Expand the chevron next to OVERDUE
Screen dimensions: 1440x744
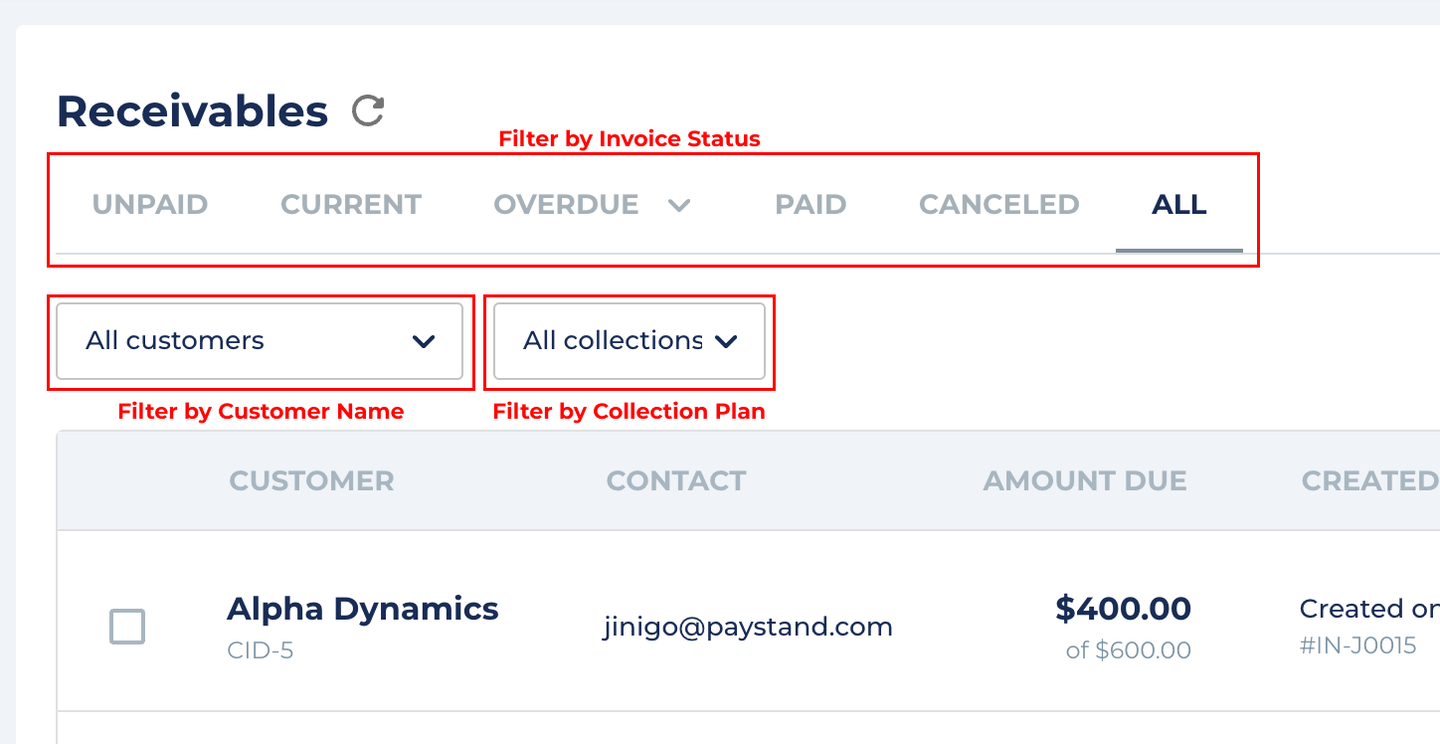pyautogui.click(x=680, y=206)
